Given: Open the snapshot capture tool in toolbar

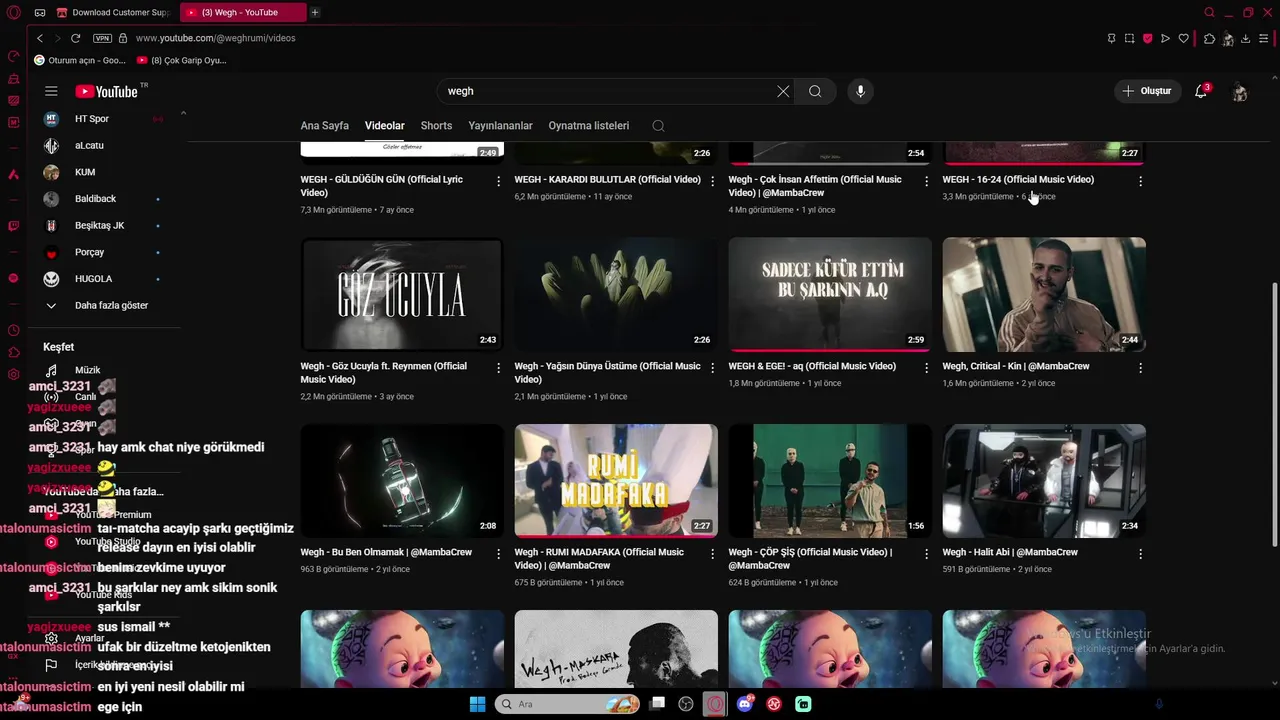Looking at the screenshot, I should pos(1129,38).
